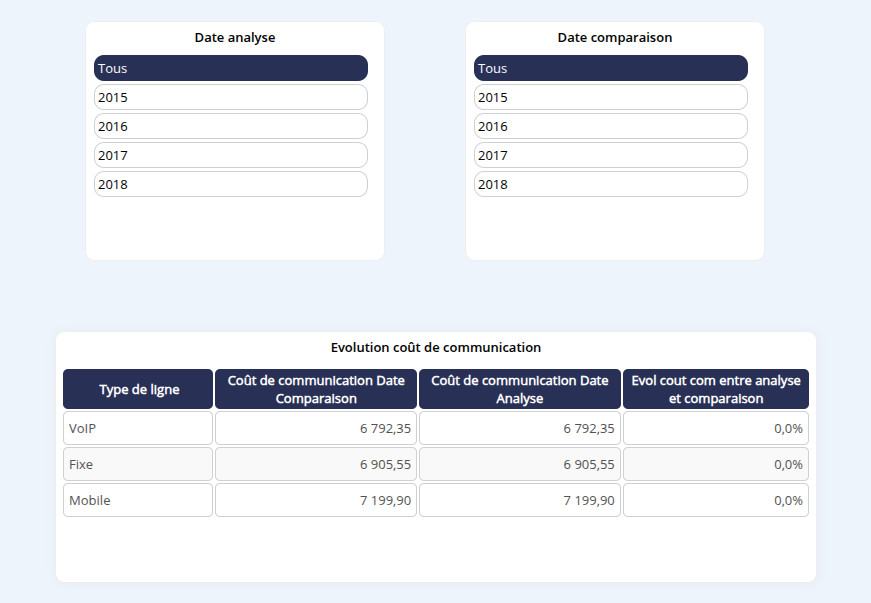Select 'Tous' in Date analyse list
The width and height of the screenshot is (871, 603).
click(230, 68)
